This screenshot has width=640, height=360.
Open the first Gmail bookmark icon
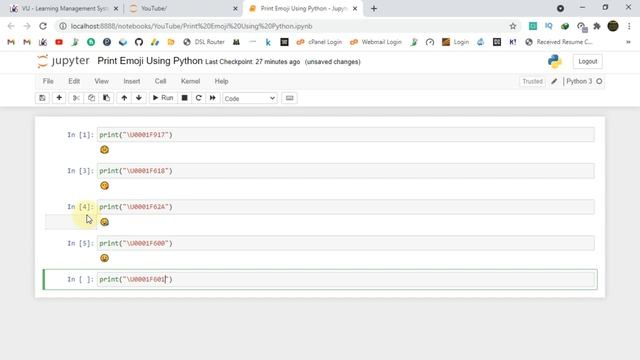click(x=11, y=42)
